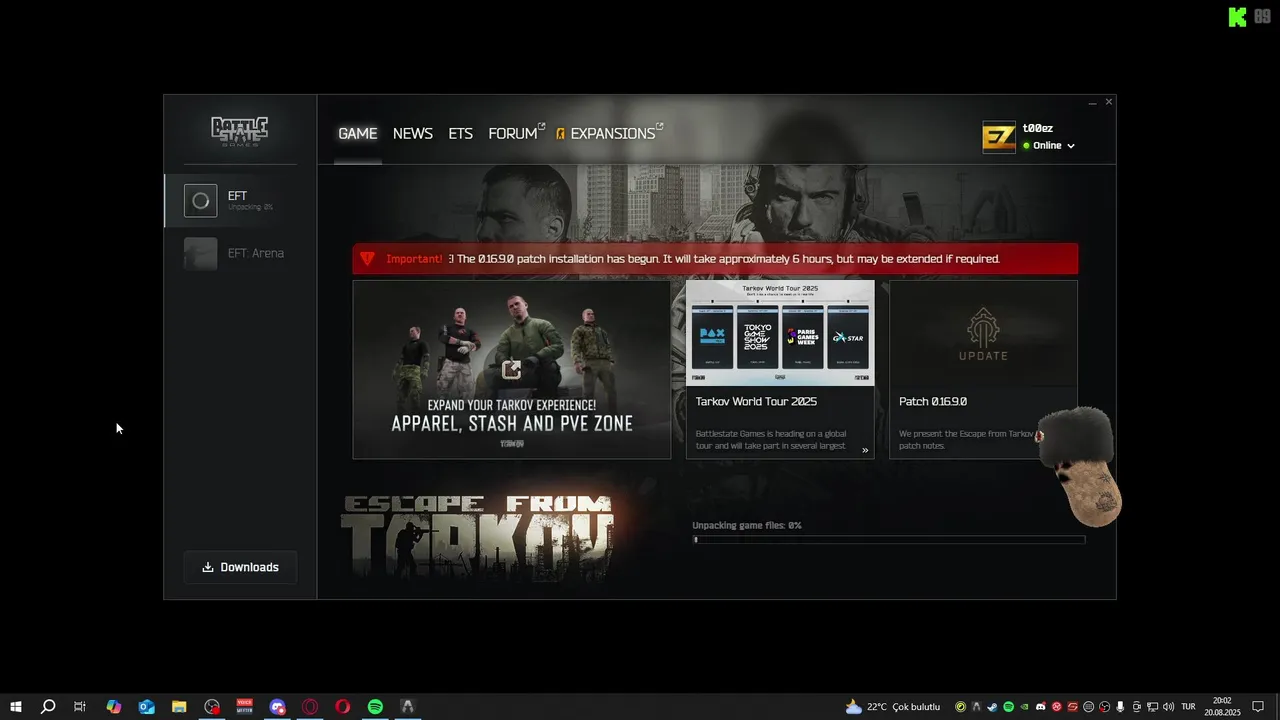Image resolution: width=1280 pixels, height=720 pixels.
Task: Click the red Important warning icon
Action: click(367, 259)
